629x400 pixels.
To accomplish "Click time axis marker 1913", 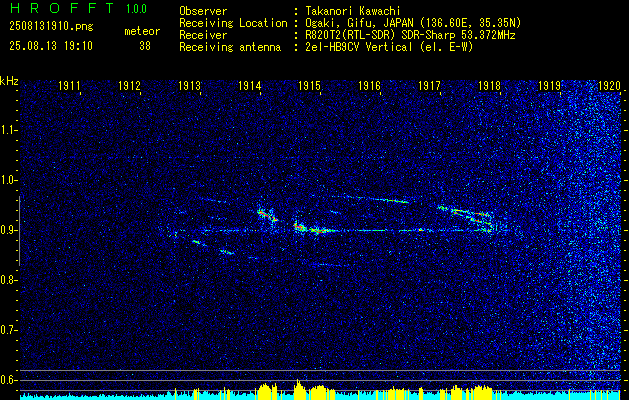I will [x=189, y=85].
